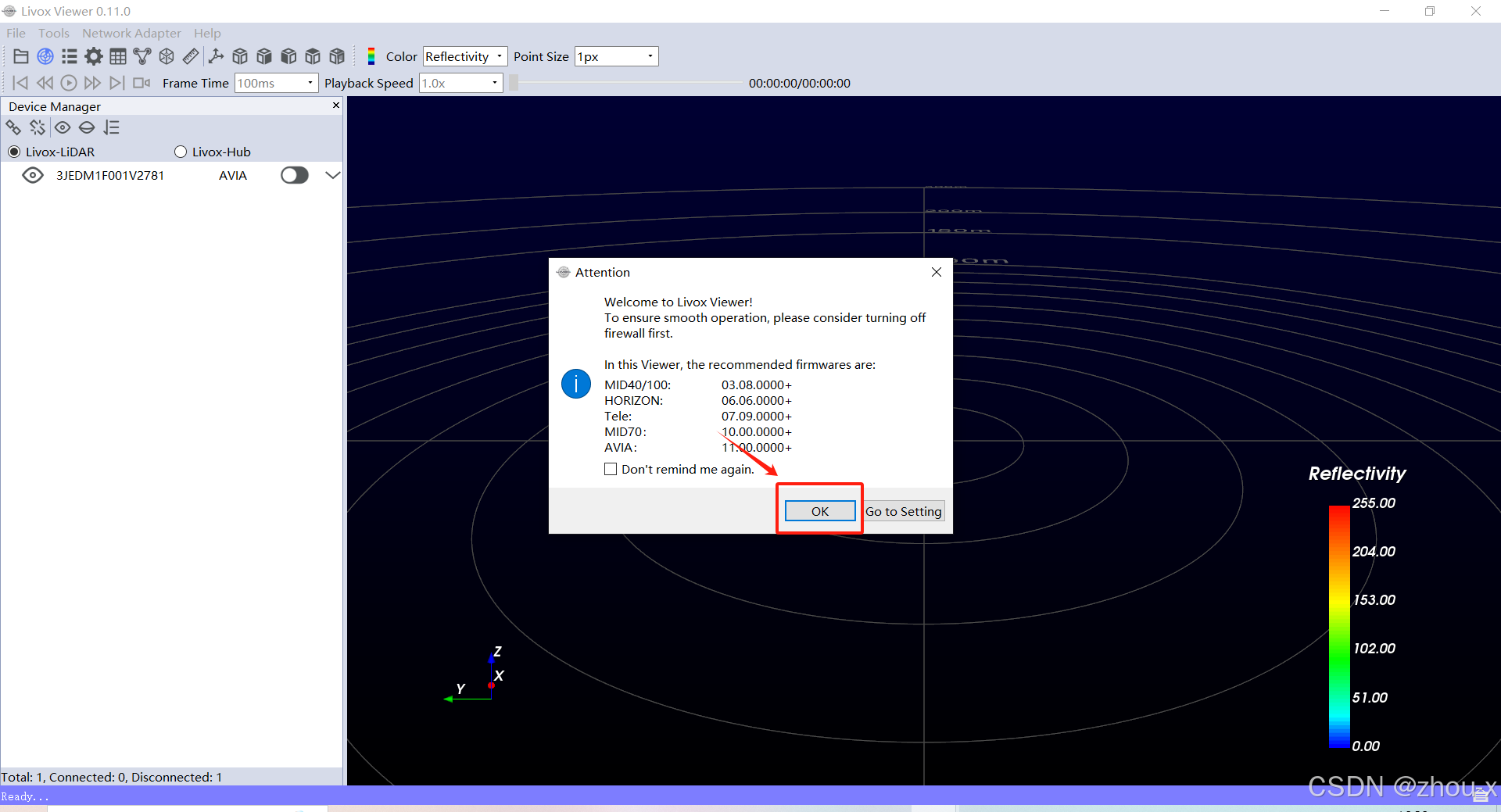Viewport: 1501px width, 812px height.
Task: Click the triangle node network icon
Action: click(x=142, y=56)
